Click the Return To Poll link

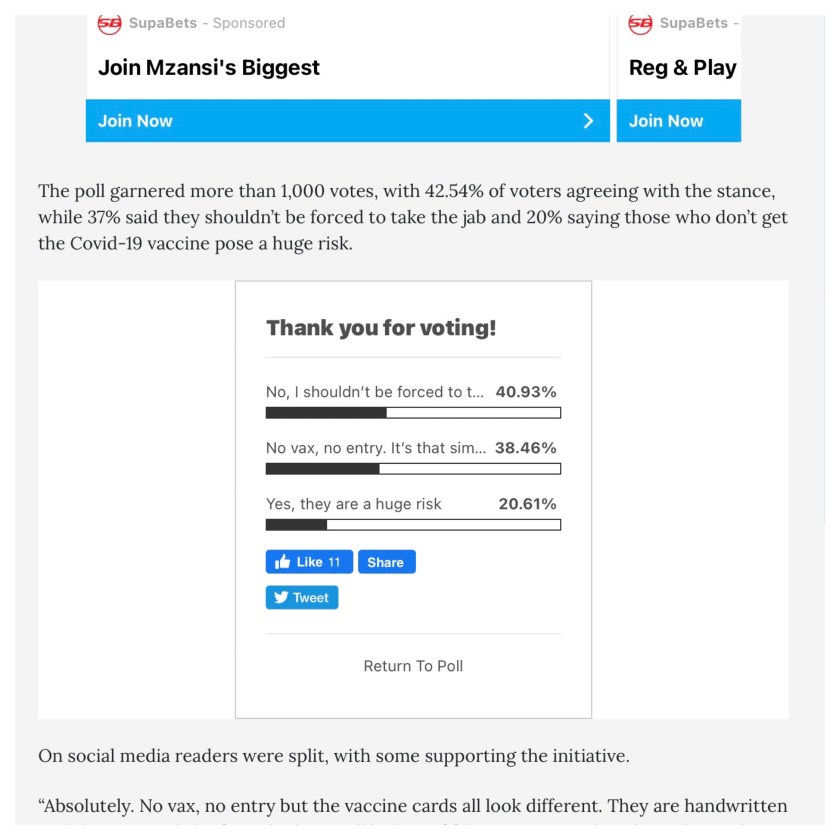413,666
